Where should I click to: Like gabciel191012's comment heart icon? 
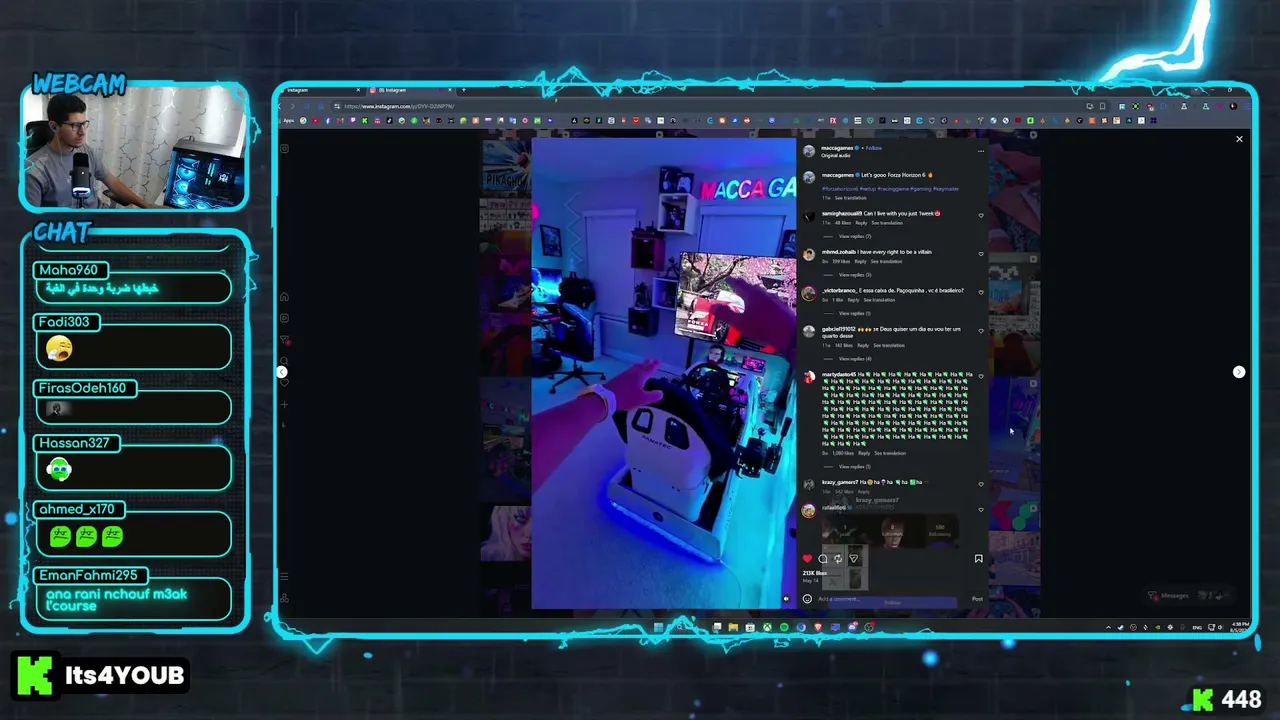981,331
